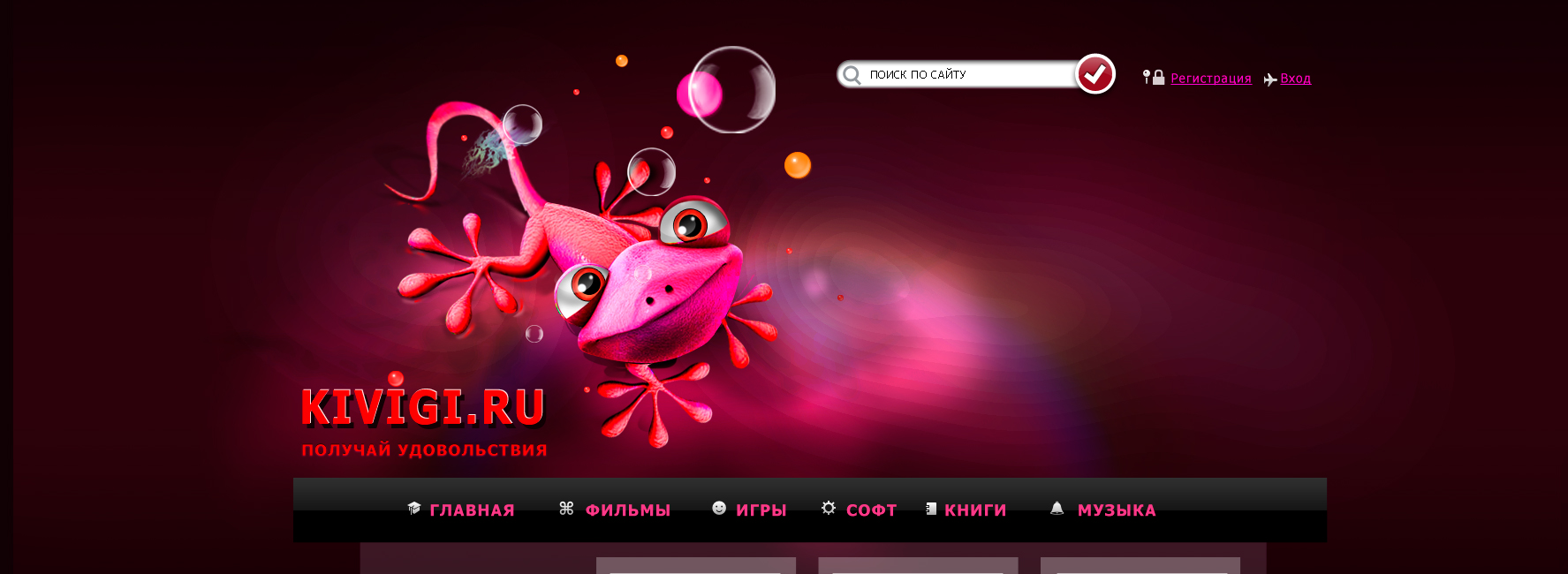Screen dimensions: 1568x574
Task: Submit search with the red checkmark button
Action: tap(1095, 74)
